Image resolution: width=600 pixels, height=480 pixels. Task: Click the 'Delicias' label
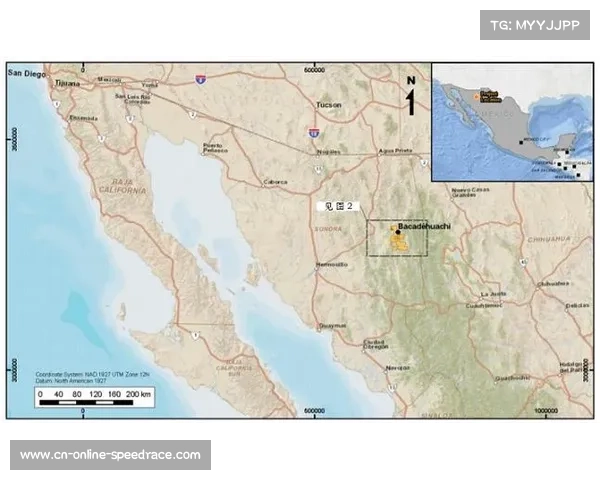(x=578, y=305)
